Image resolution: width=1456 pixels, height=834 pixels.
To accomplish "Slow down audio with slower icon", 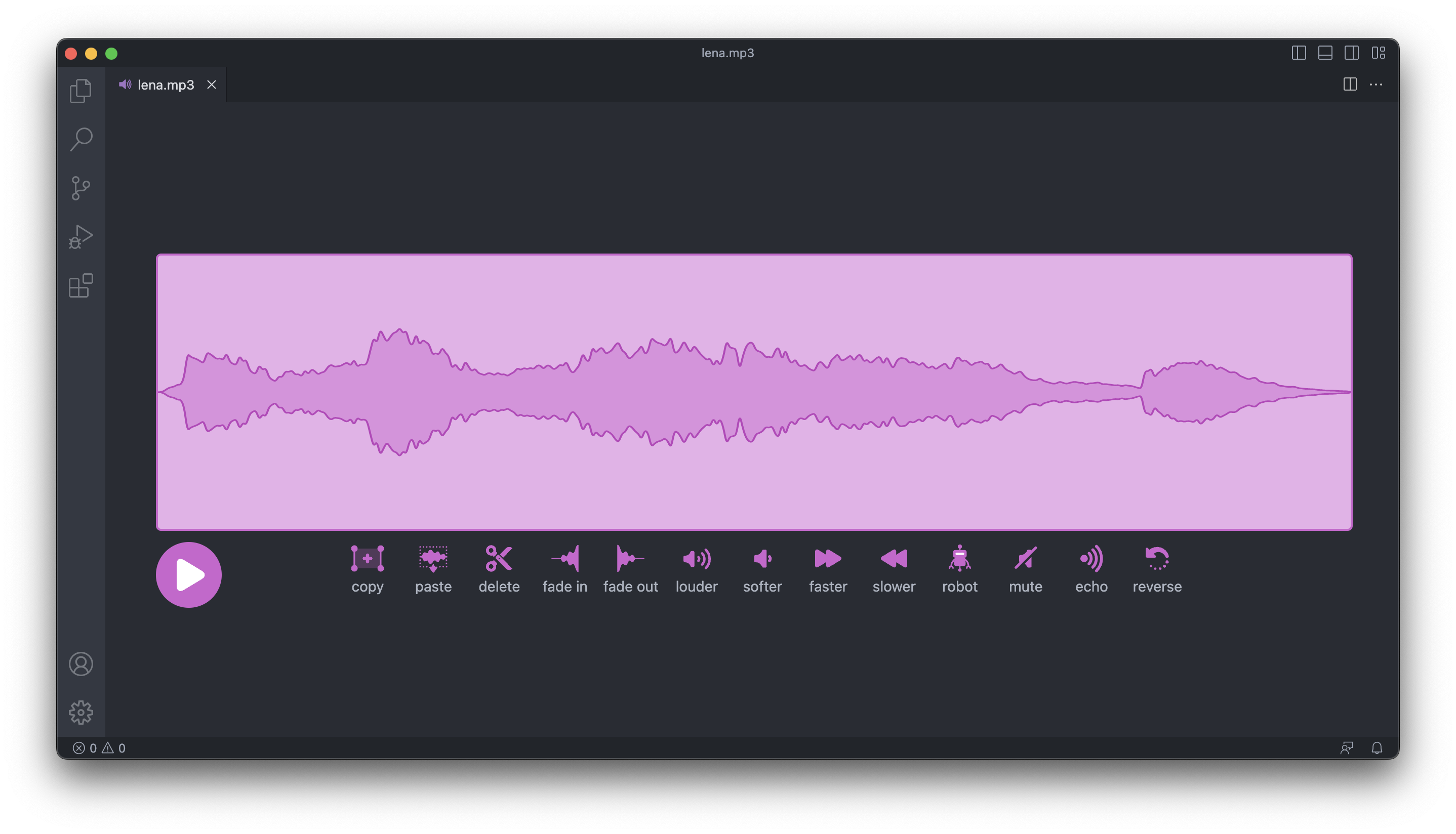I will pos(894,559).
